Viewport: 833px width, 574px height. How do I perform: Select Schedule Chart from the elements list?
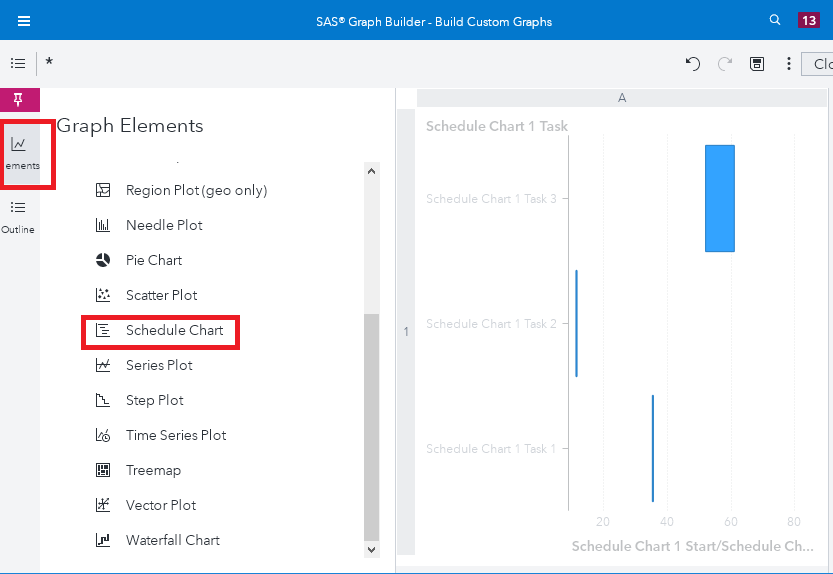tap(174, 330)
